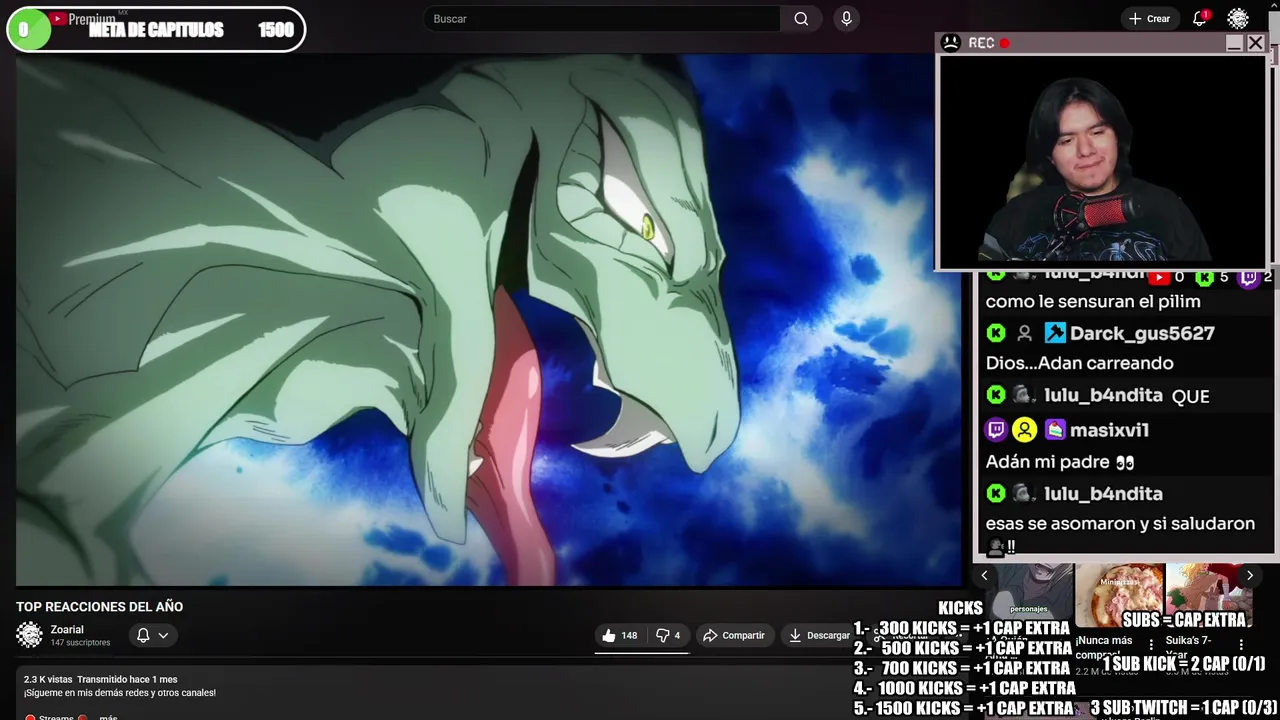Minimize the REC webcam window
Screen dimensions: 1280x720
point(1233,43)
